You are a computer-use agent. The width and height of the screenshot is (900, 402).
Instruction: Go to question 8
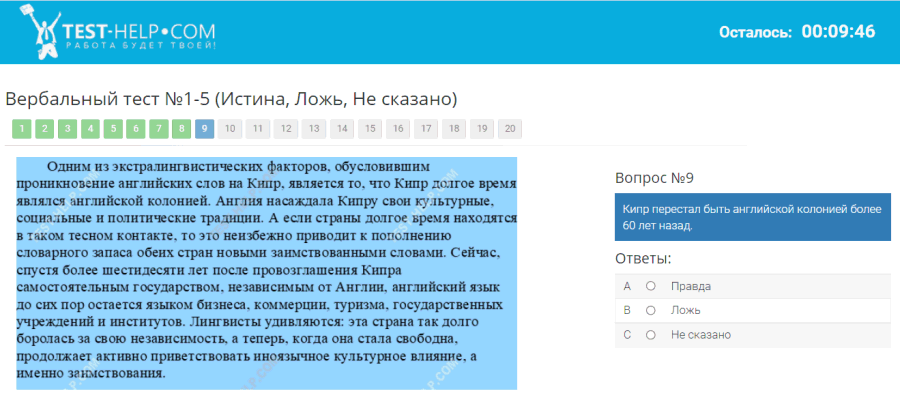coord(181,129)
